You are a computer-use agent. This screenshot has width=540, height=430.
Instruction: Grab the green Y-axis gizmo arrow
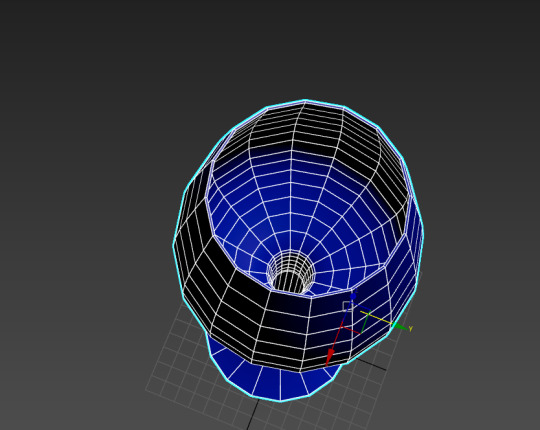coord(399,326)
